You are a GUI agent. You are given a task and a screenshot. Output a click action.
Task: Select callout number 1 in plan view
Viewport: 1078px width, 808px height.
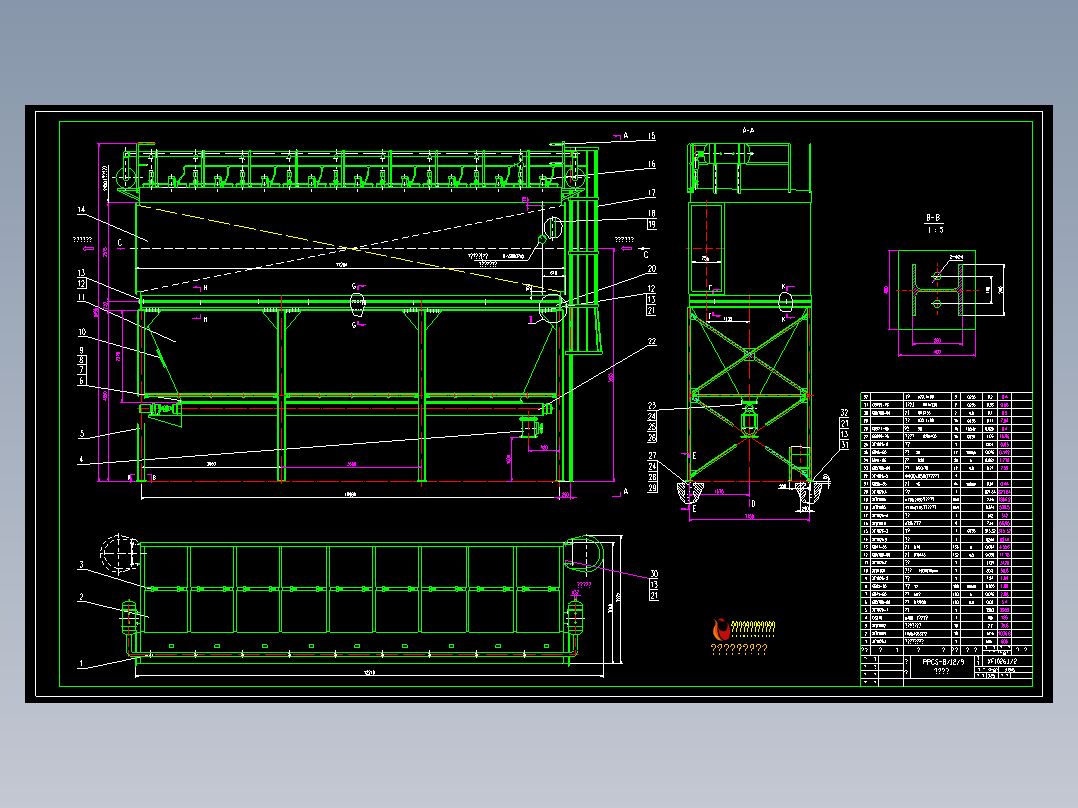[81, 664]
